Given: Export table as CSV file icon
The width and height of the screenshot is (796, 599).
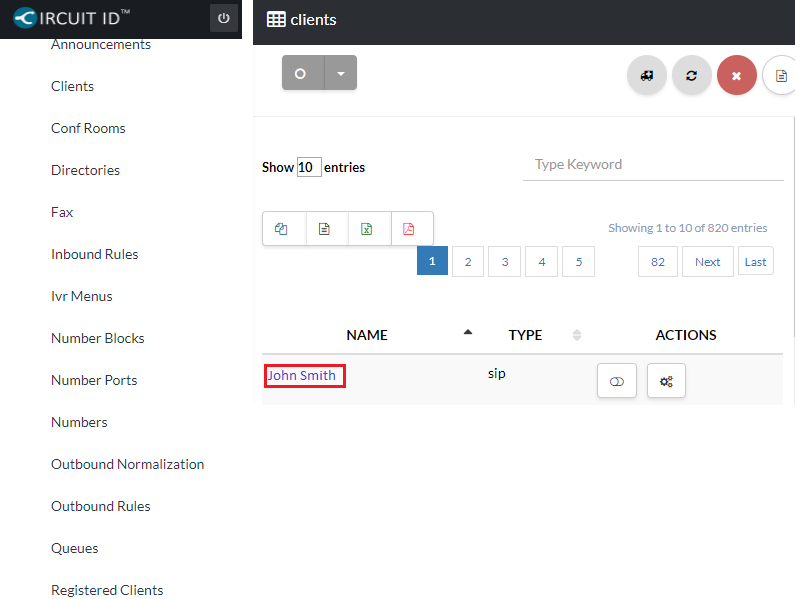Looking at the screenshot, I should [x=325, y=229].
